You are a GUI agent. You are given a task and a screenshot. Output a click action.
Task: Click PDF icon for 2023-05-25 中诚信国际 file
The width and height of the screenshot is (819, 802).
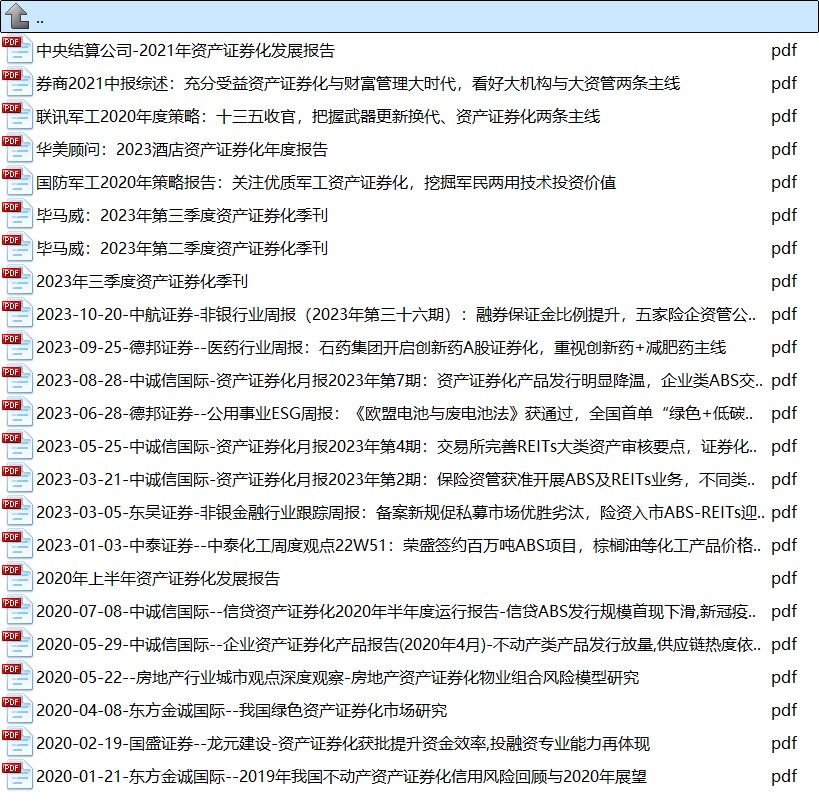coord(17,446)
